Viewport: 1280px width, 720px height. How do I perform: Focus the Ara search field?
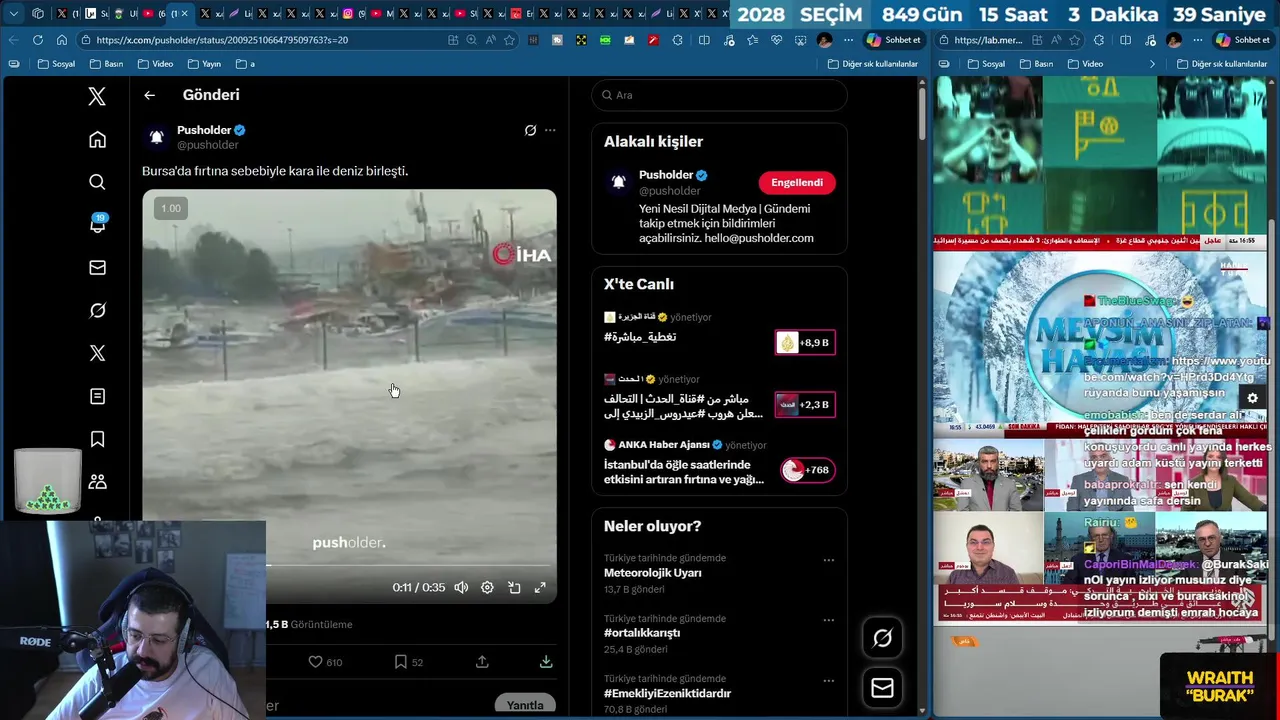coord(719,95)
